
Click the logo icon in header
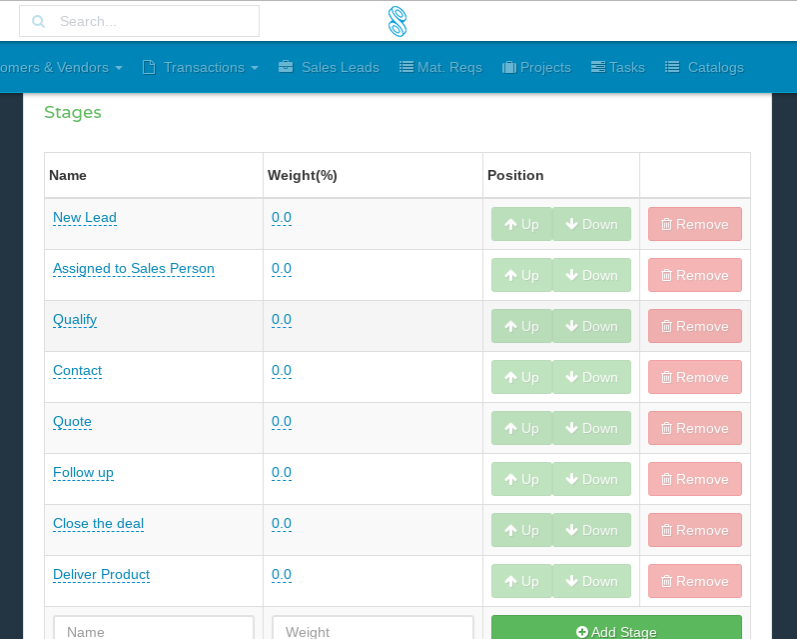[398, 21]
